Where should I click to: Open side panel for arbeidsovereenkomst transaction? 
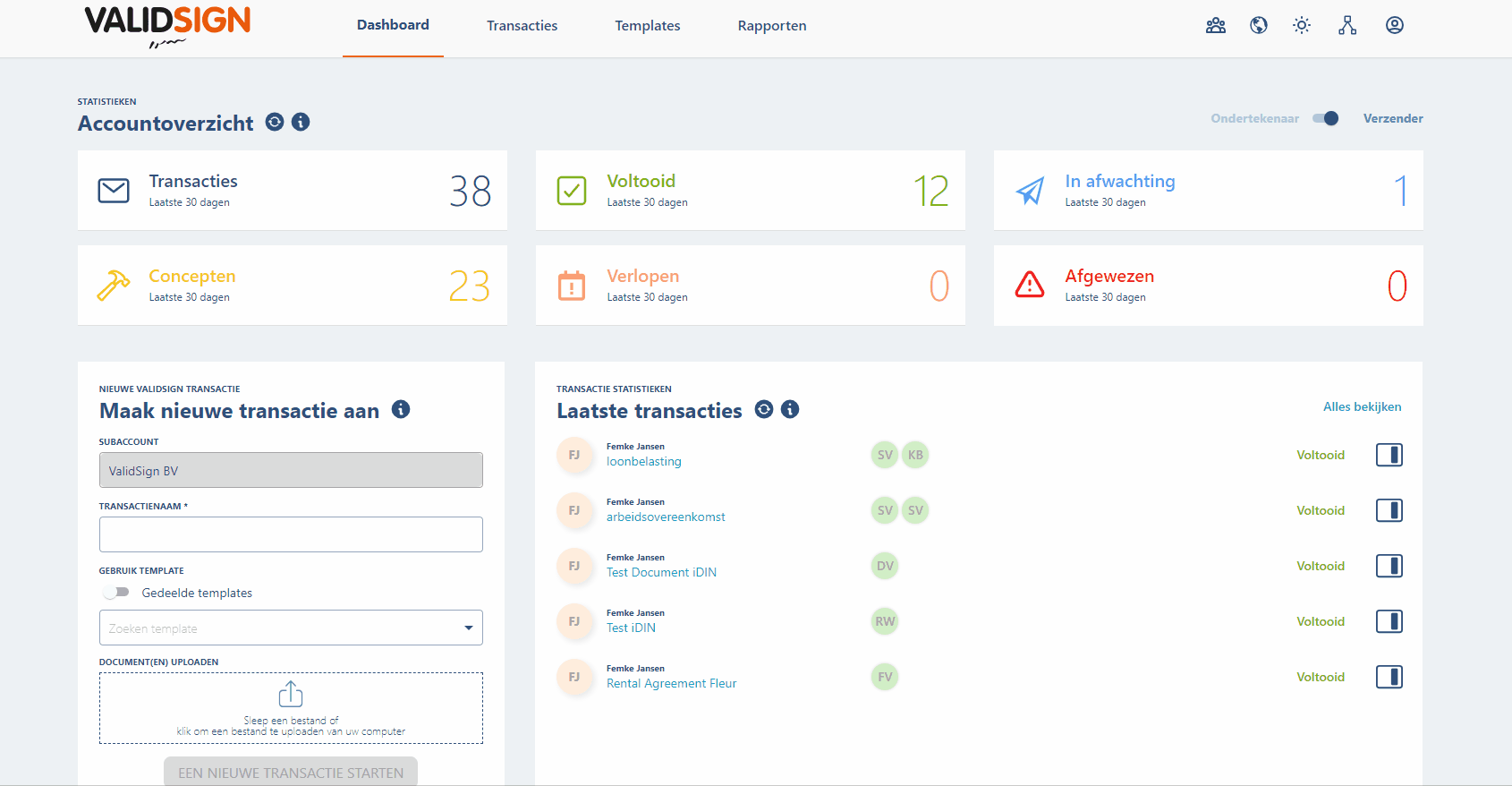click(x=1389, y=510)
